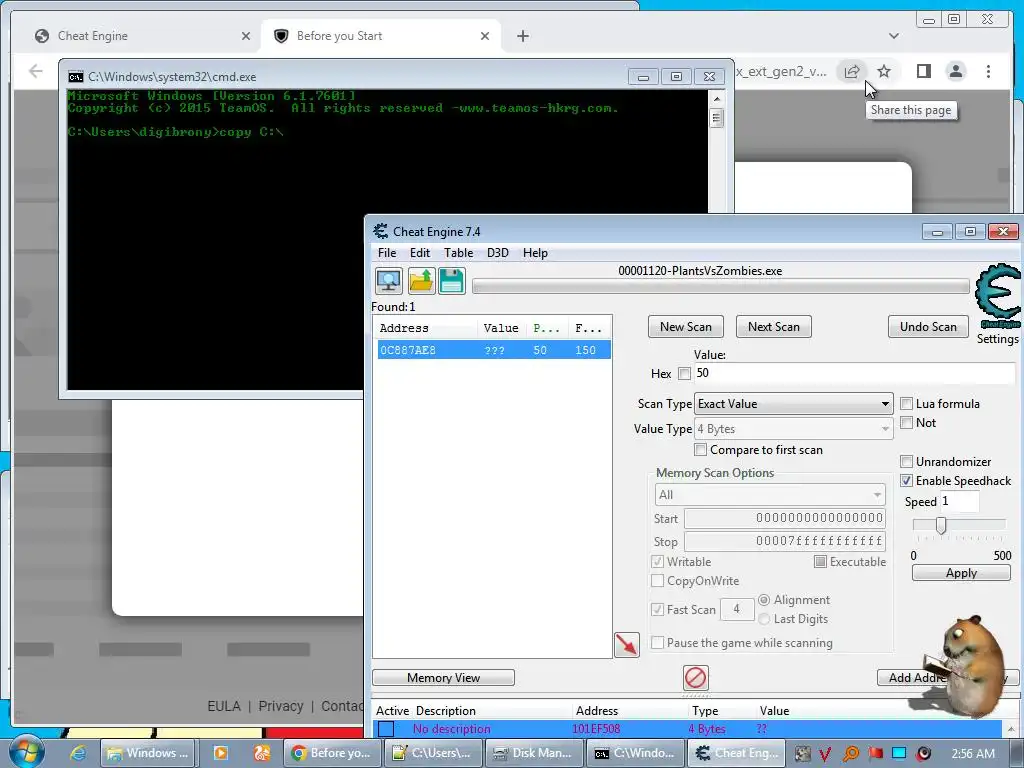Image resolution: width=1024 pixels, height=768 pixels.
Task: Click the red arrow add-to-list icon
Action: pos(627,645)
